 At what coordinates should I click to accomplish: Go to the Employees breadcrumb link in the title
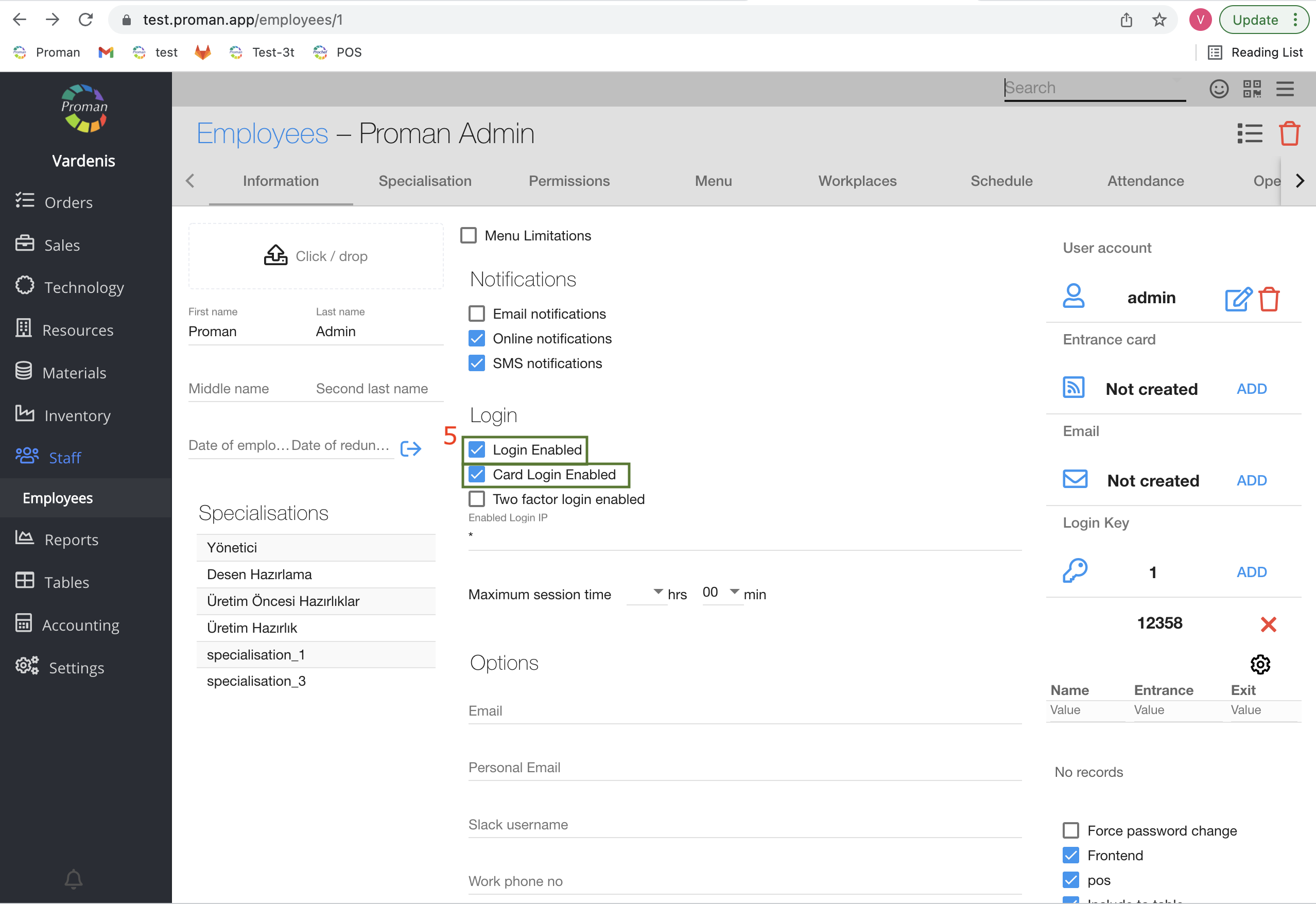262,134
